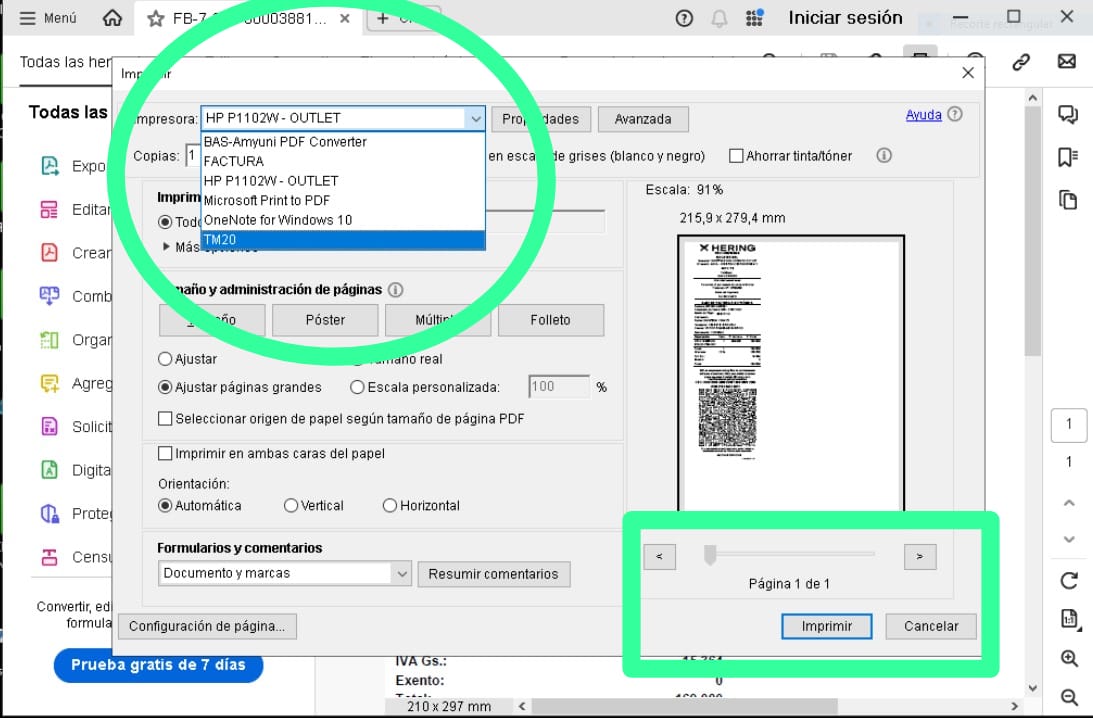
Task: Click the help question mark icon
Action: click(x=684, y=18)
